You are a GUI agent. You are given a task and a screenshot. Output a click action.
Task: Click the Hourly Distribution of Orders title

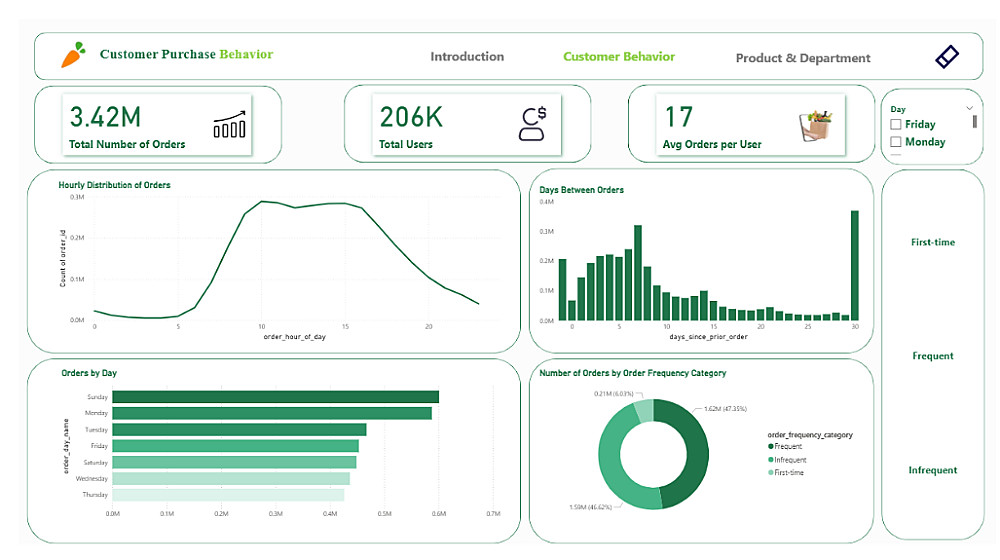pos(114,185)
